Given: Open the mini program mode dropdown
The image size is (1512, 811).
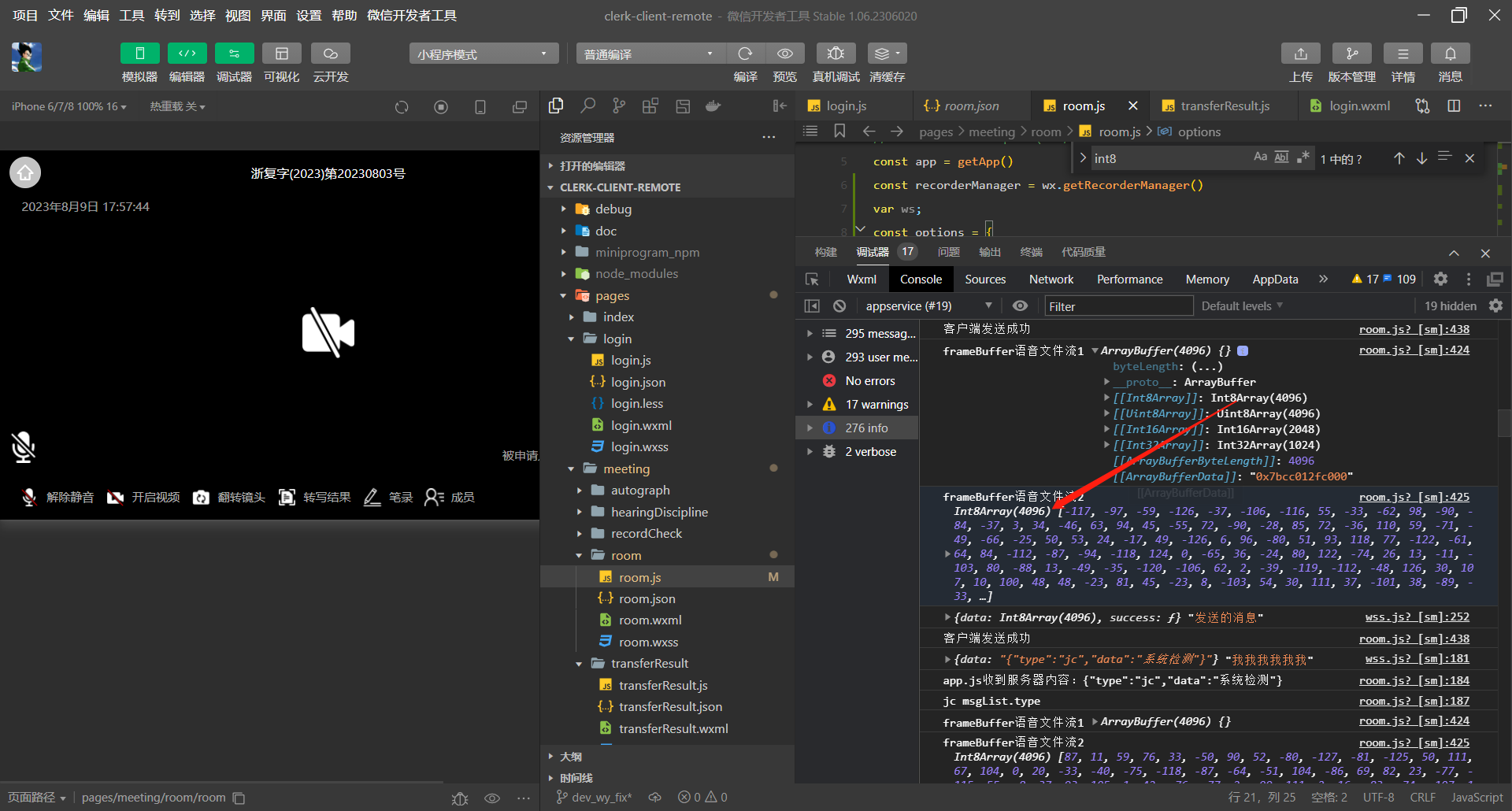Looking at the screenshot, I should (484, 54).
